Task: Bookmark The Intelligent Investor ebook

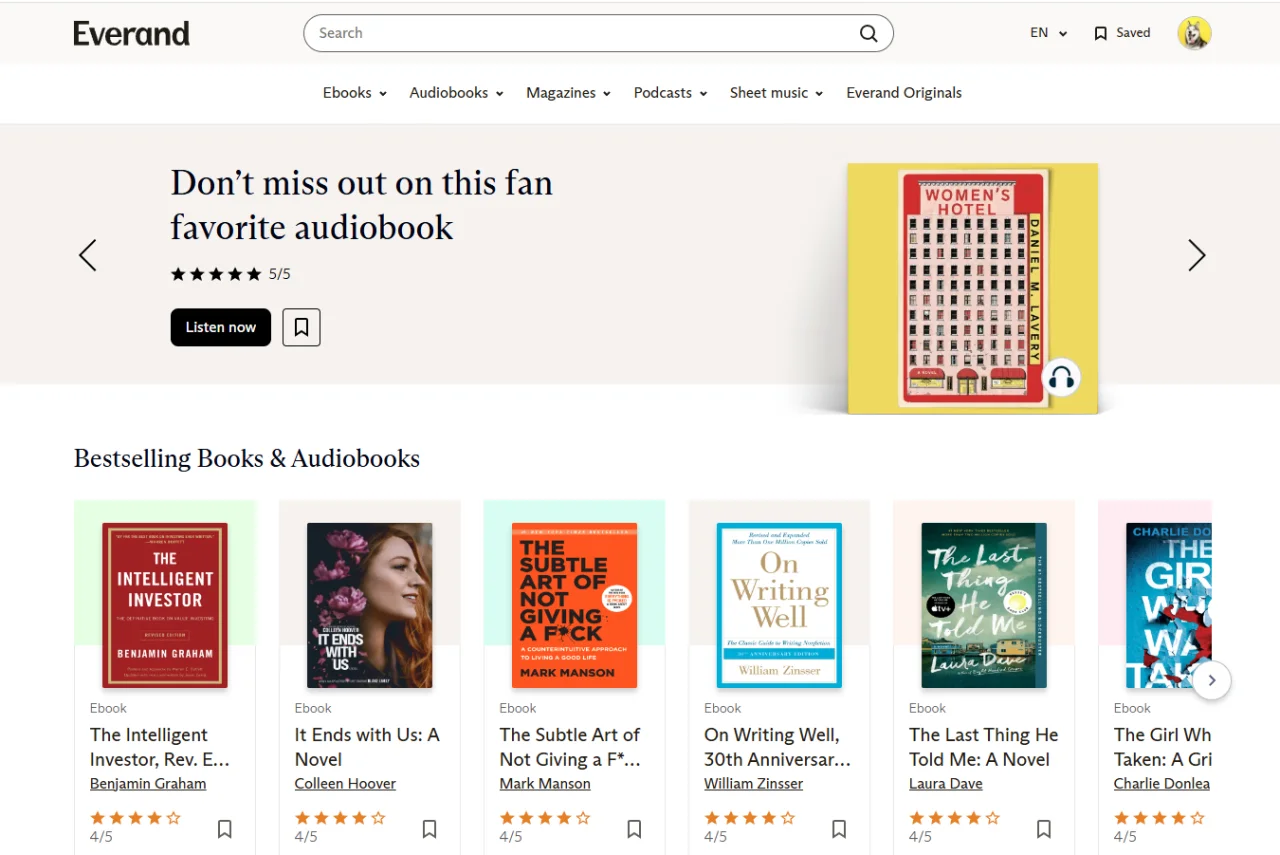Action: click(x=225, y=829)
